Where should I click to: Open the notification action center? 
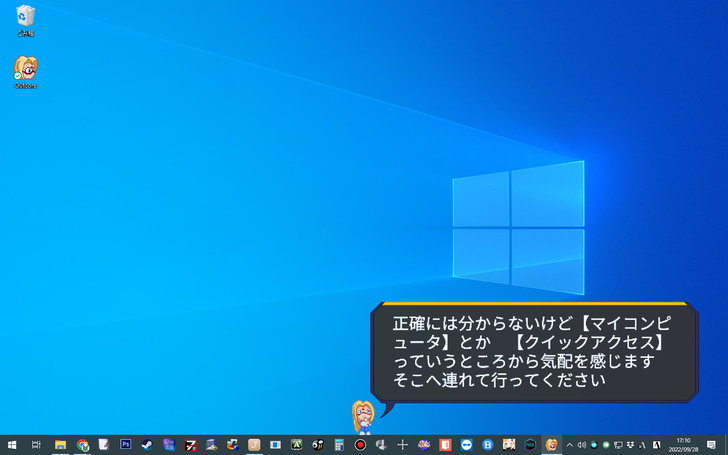(711, 445)
